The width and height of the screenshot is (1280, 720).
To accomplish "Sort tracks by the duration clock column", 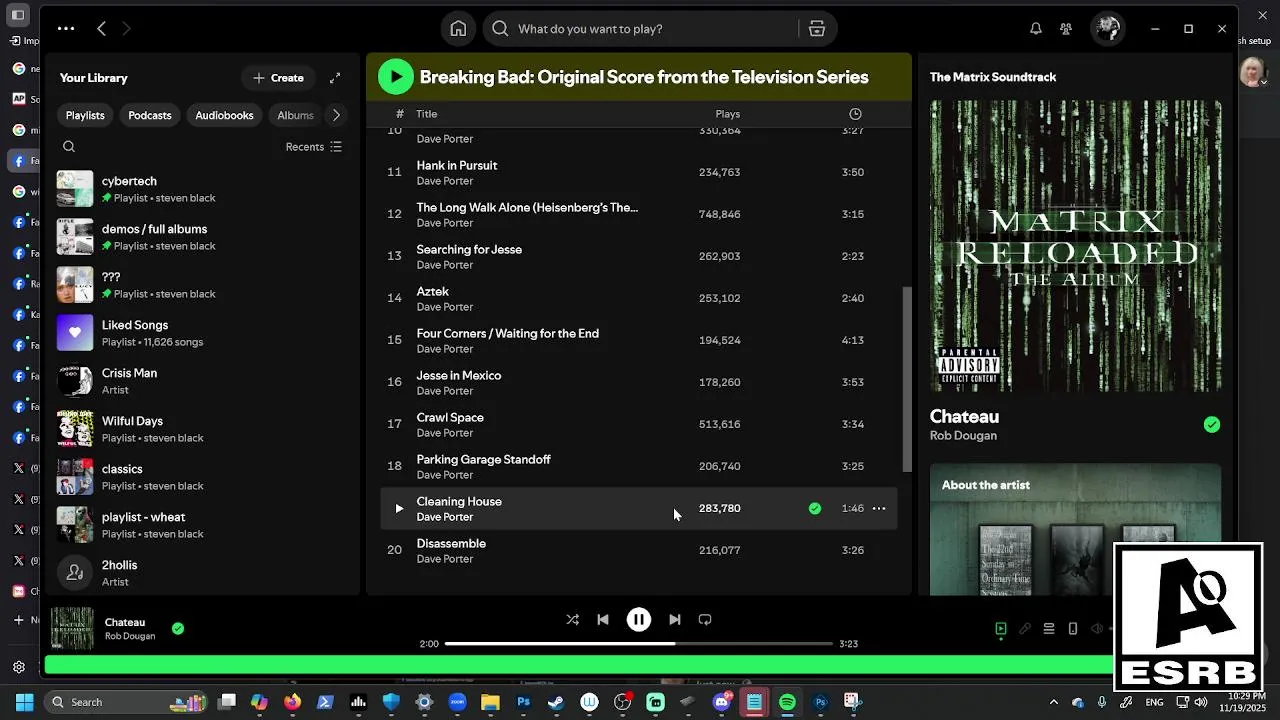I will [x=855, y=114].
